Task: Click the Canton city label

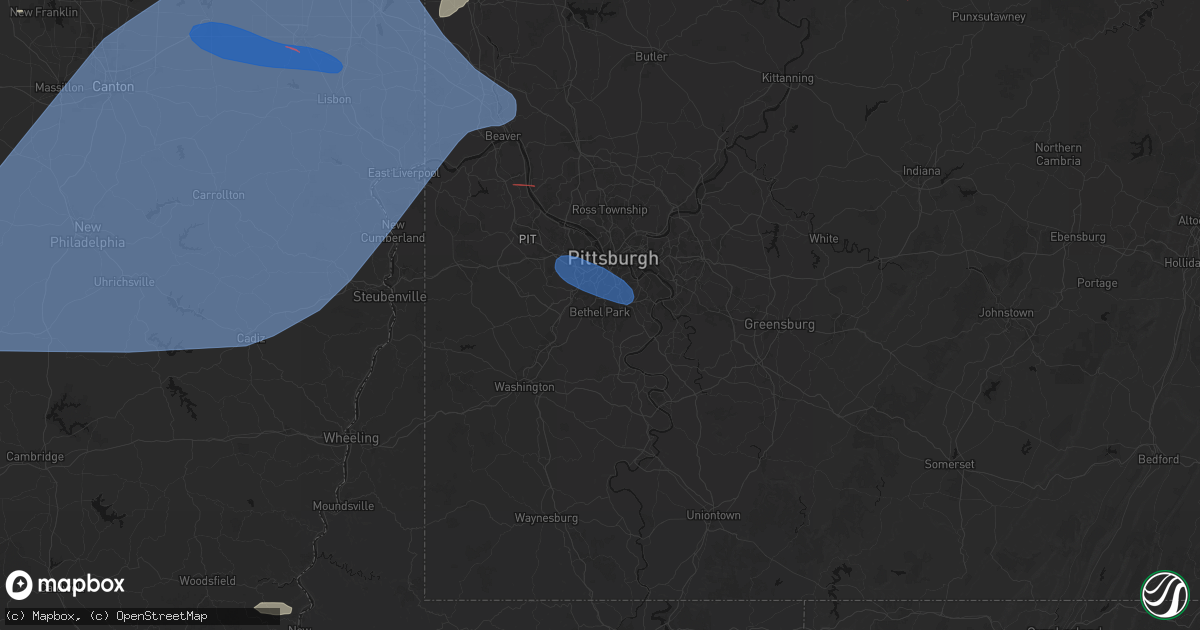Action: click(x=113, y=87)
